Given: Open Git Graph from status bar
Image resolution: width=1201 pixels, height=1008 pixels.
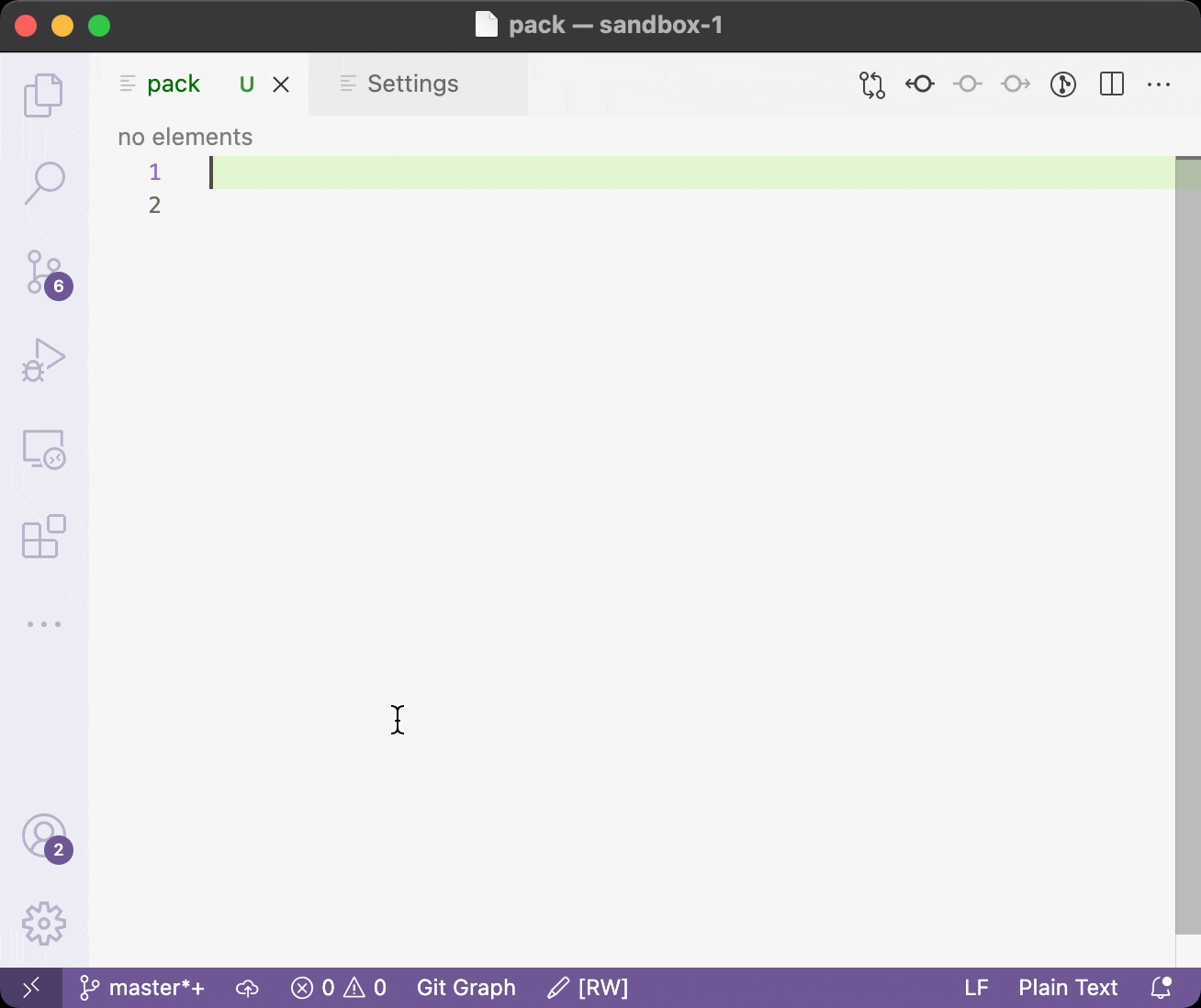Looking at the screenshot, I should tap(466, 987).
